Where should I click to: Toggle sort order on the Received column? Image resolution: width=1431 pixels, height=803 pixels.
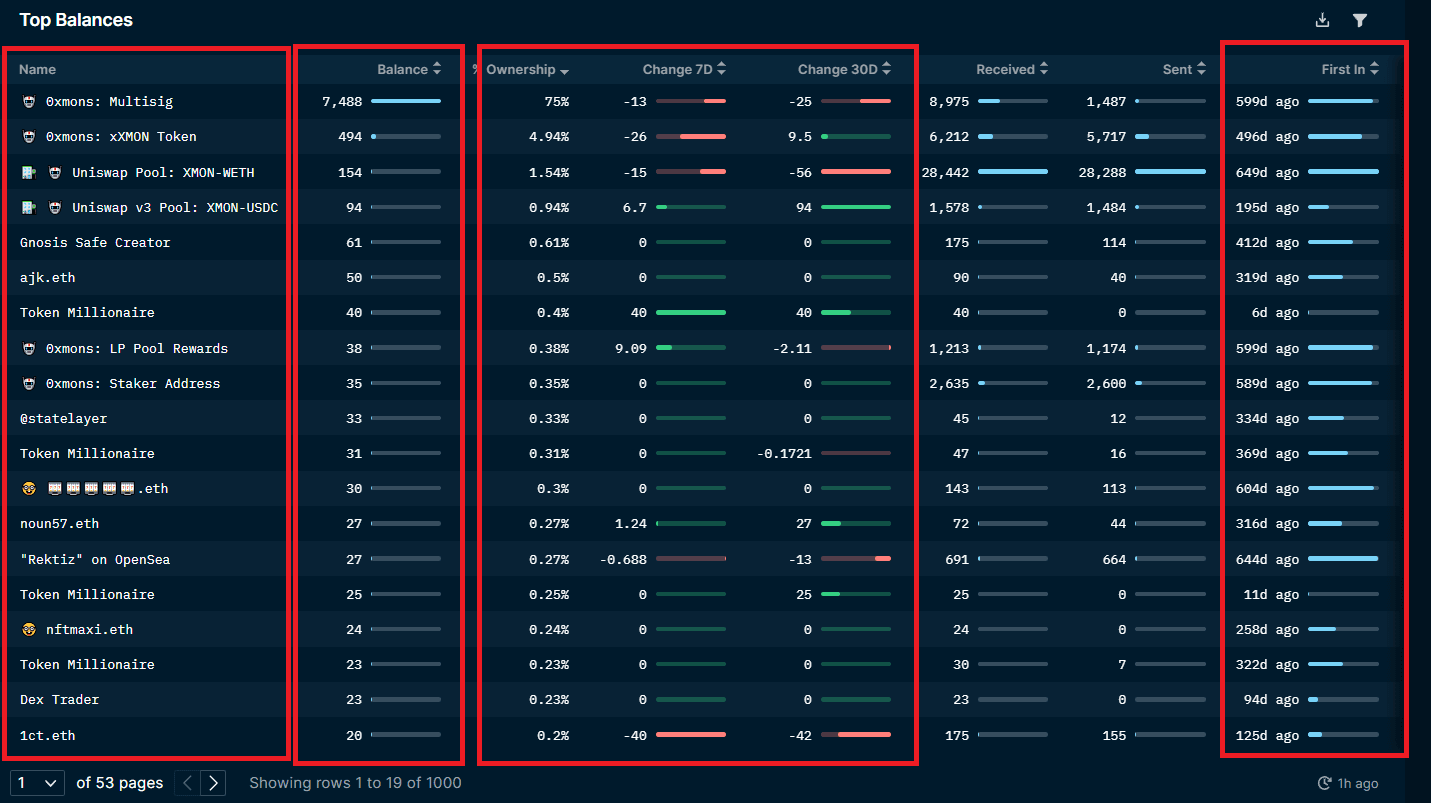tap(1044, 69)
